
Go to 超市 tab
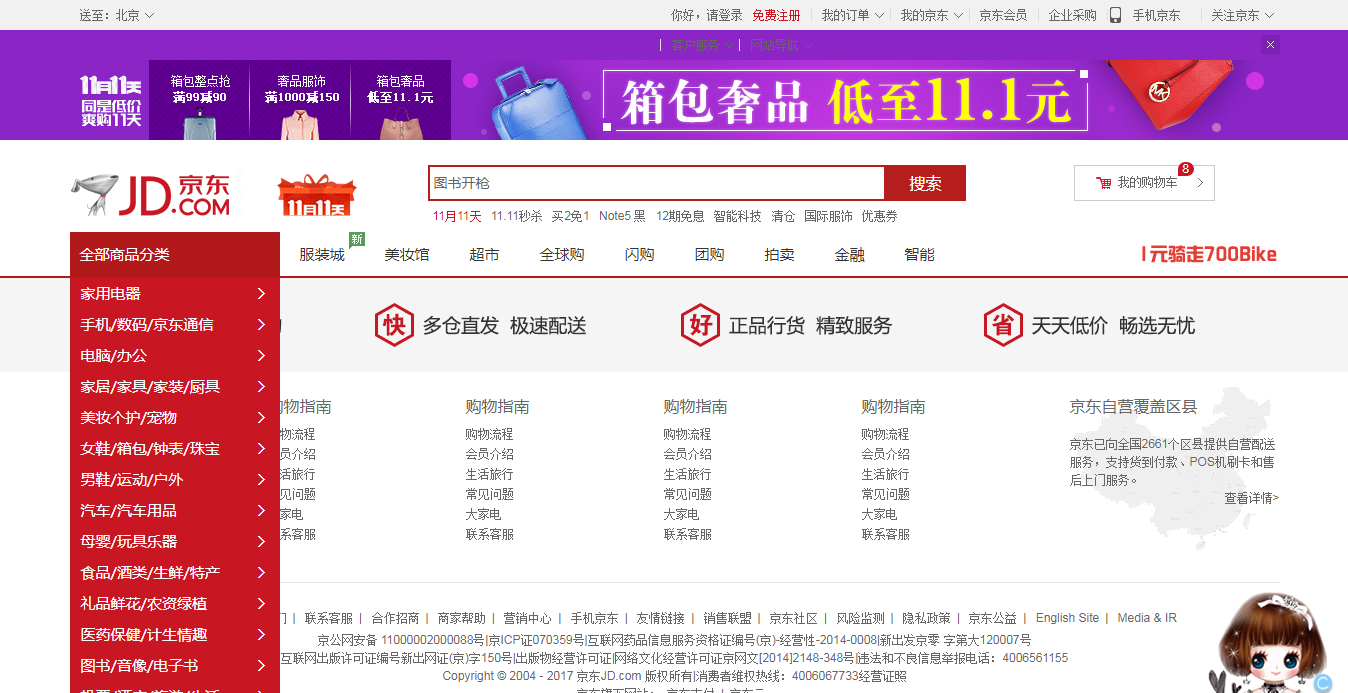(484, 254)
